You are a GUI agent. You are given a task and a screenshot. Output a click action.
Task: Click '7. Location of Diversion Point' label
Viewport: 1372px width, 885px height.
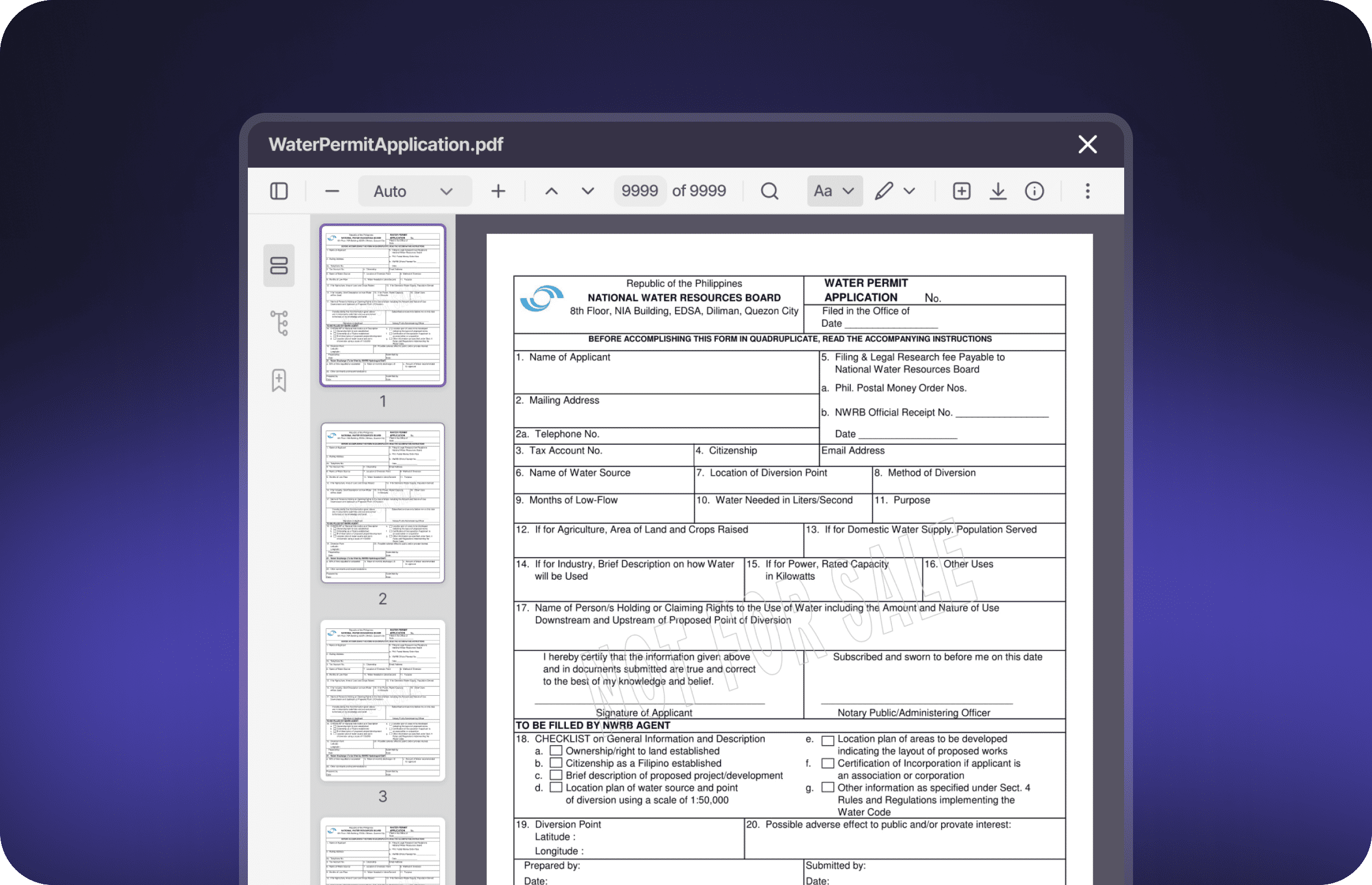(x=762, y=472)
